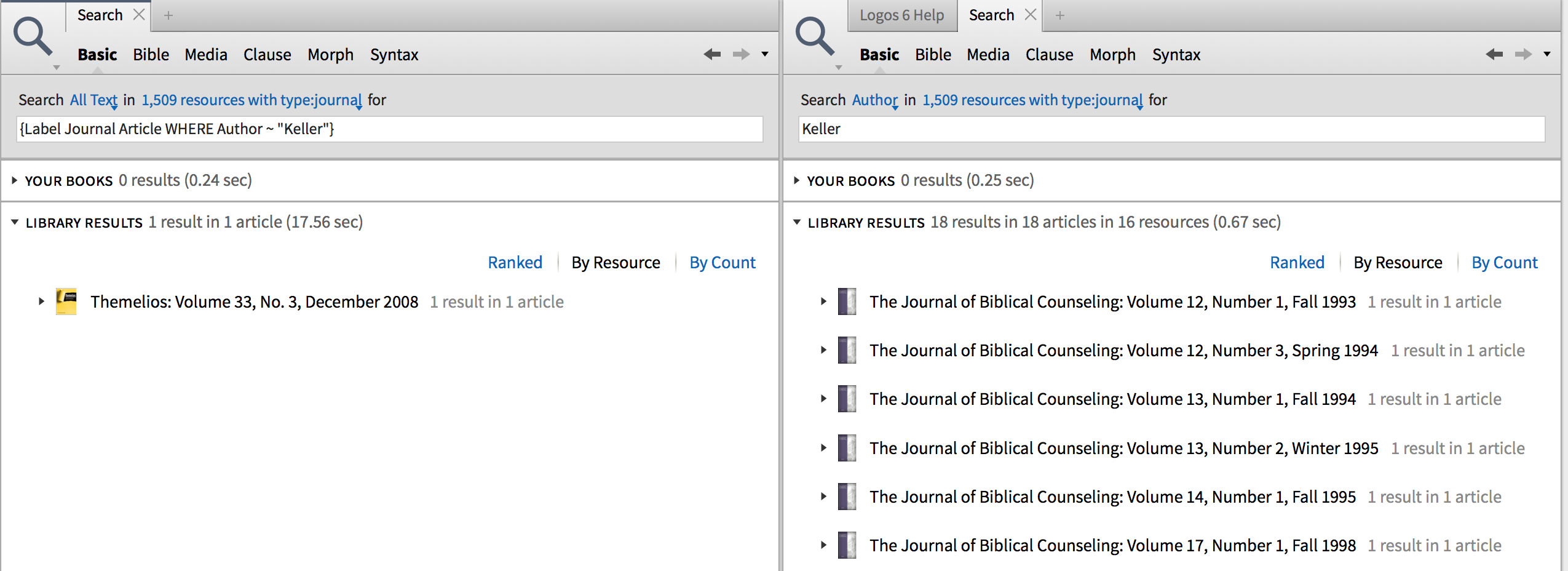Expand Your Books section in left panel
Screen dimensions: 1568x571
pyautogui.click(x=14, y=180)
